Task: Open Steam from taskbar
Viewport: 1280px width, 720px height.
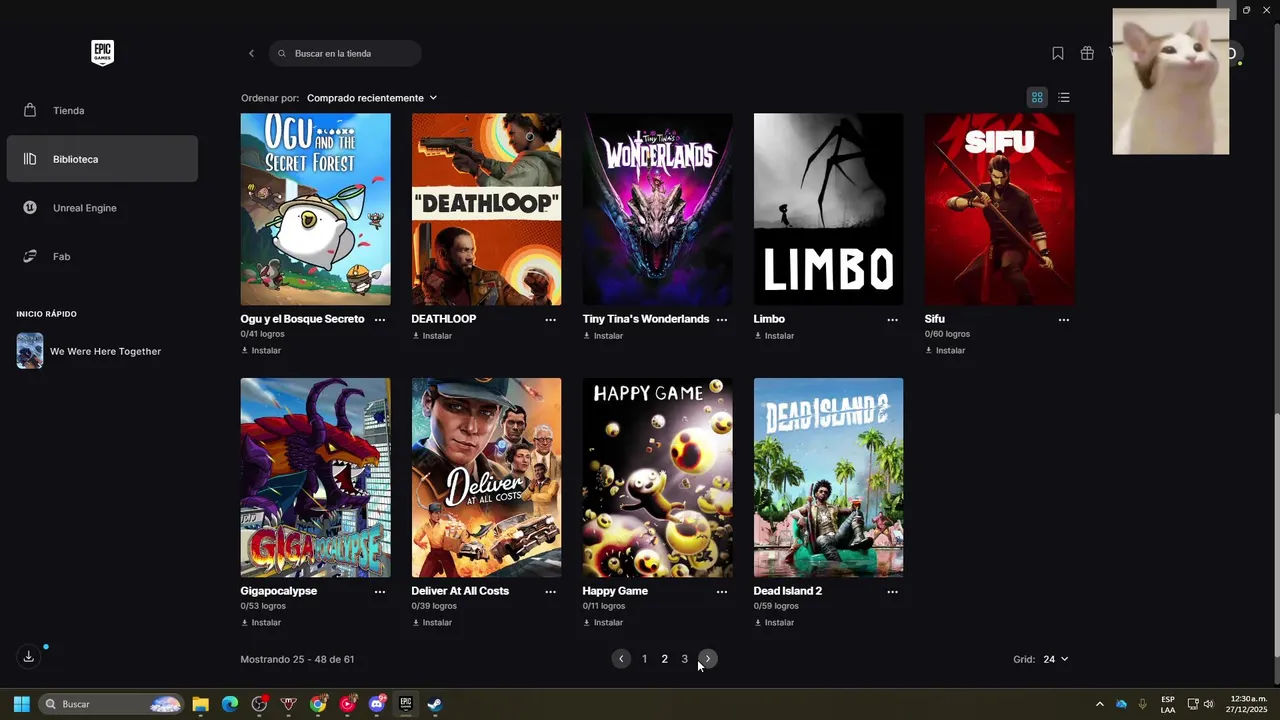Action: 435,704
